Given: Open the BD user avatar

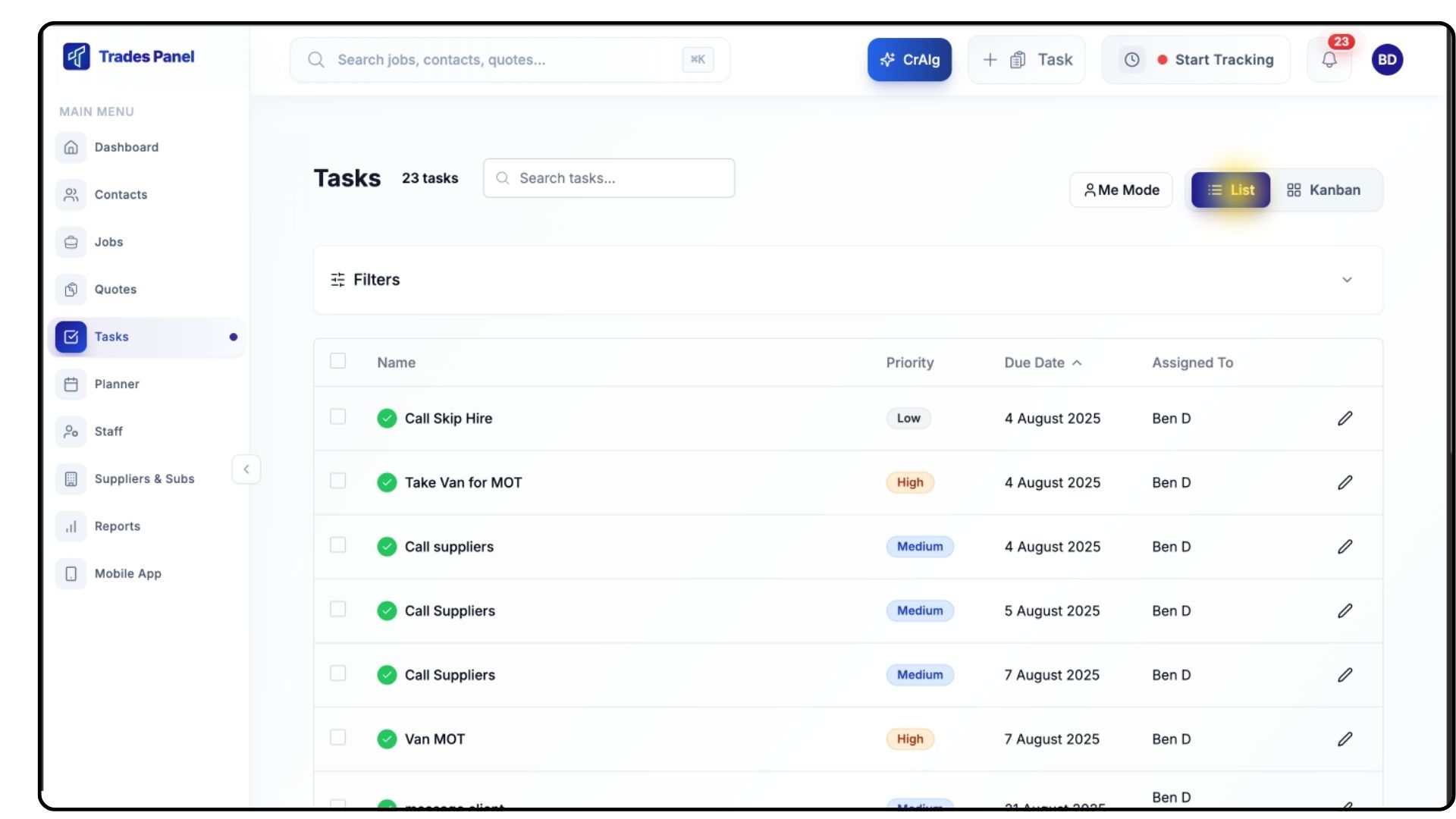Looking at the screenshot, I should [1387, 60].
